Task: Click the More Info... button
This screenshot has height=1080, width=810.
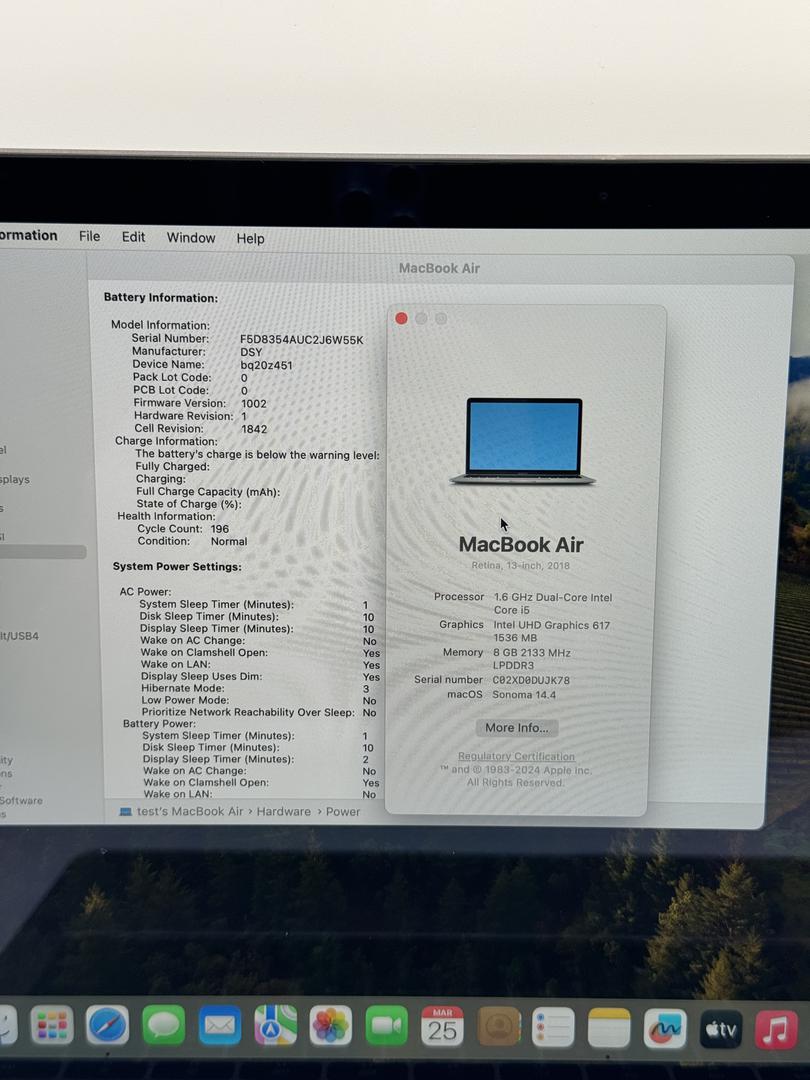Action: tap(517, 728)
